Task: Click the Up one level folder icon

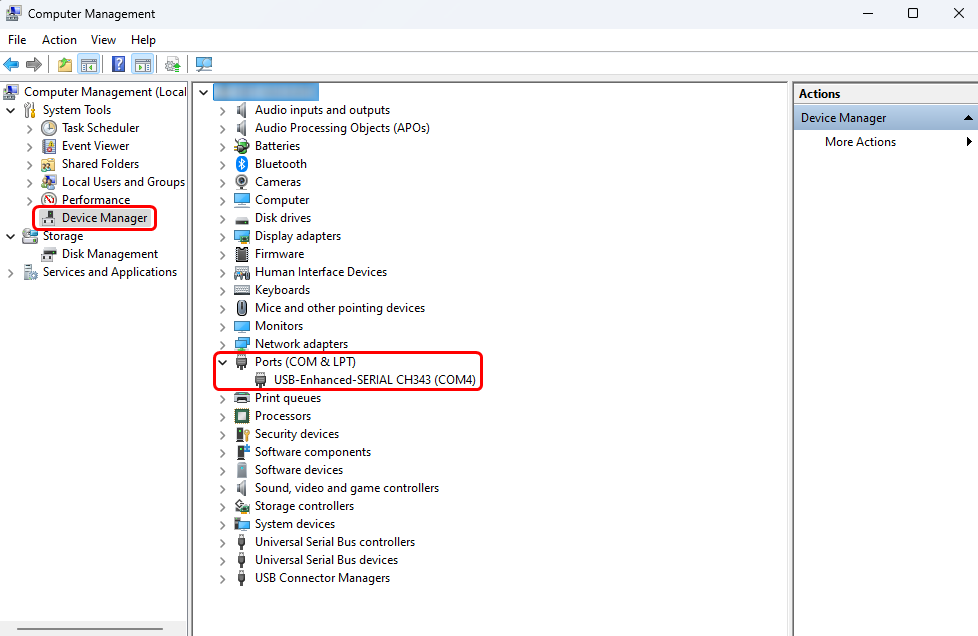Action: pos(65,65)
